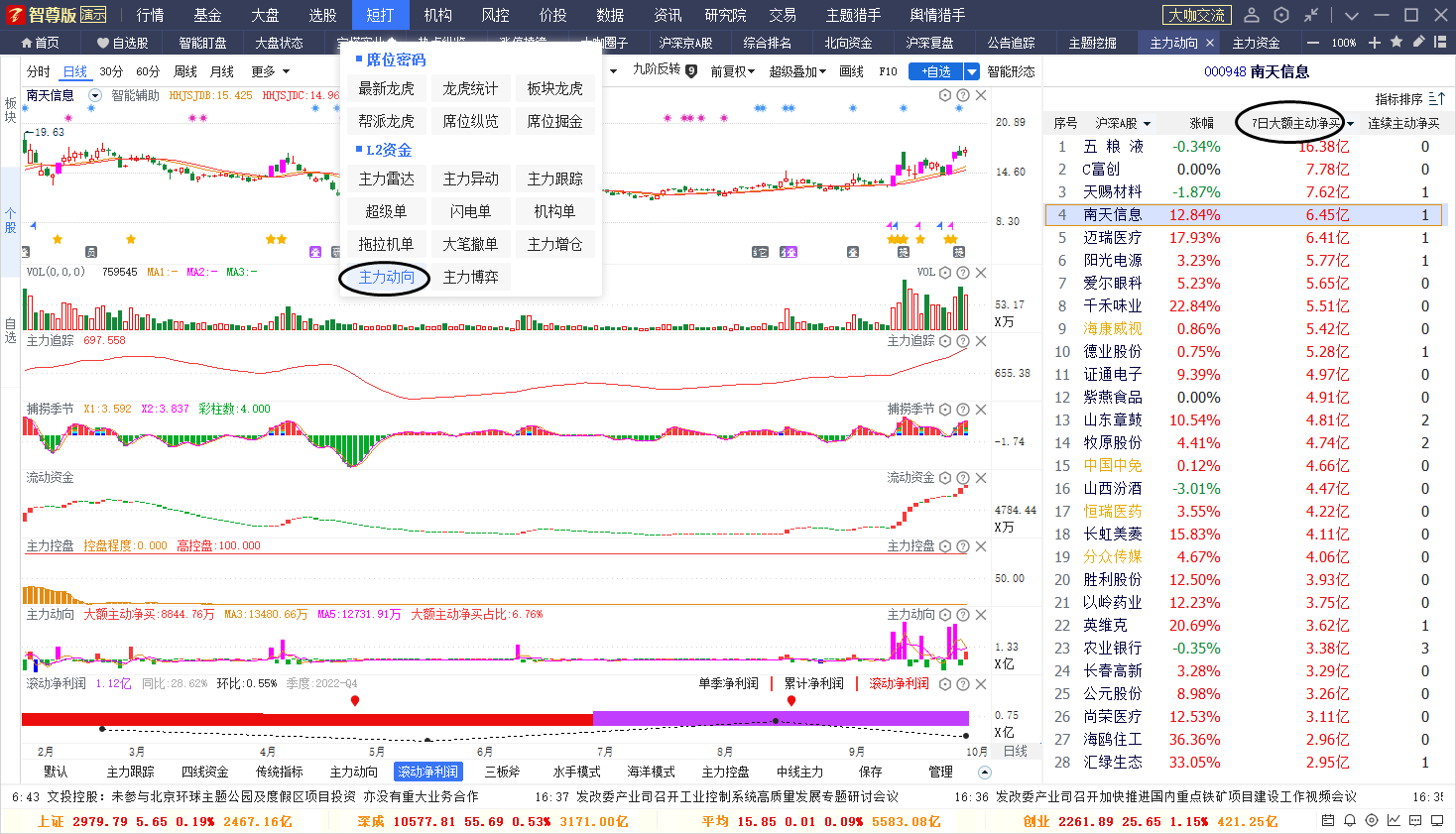Toggle the 滚动净利润 view
The height and width of the screenshot is (834, 1456).
[x=899, y=684]
